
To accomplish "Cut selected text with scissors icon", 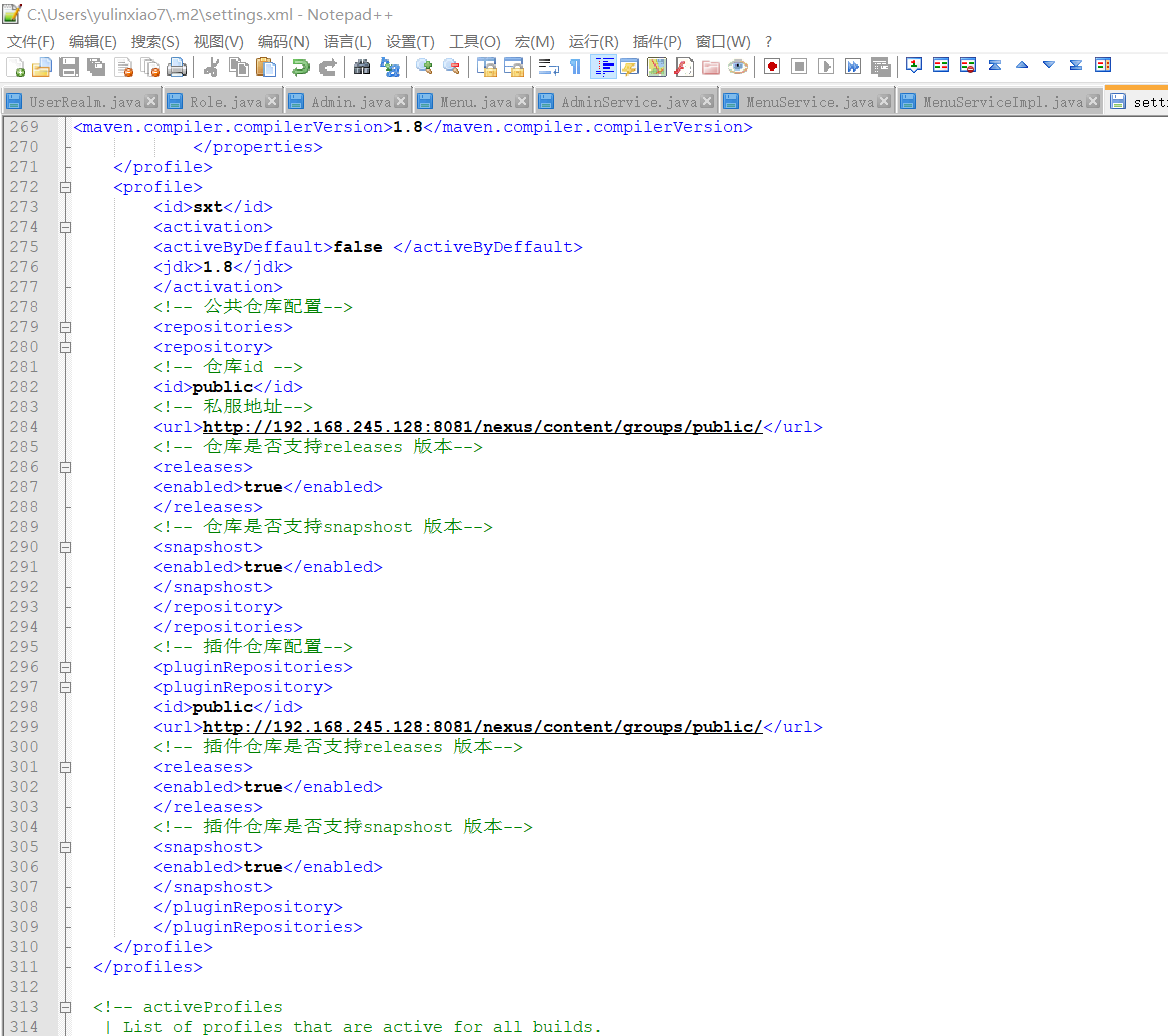I will coord(212,67).
